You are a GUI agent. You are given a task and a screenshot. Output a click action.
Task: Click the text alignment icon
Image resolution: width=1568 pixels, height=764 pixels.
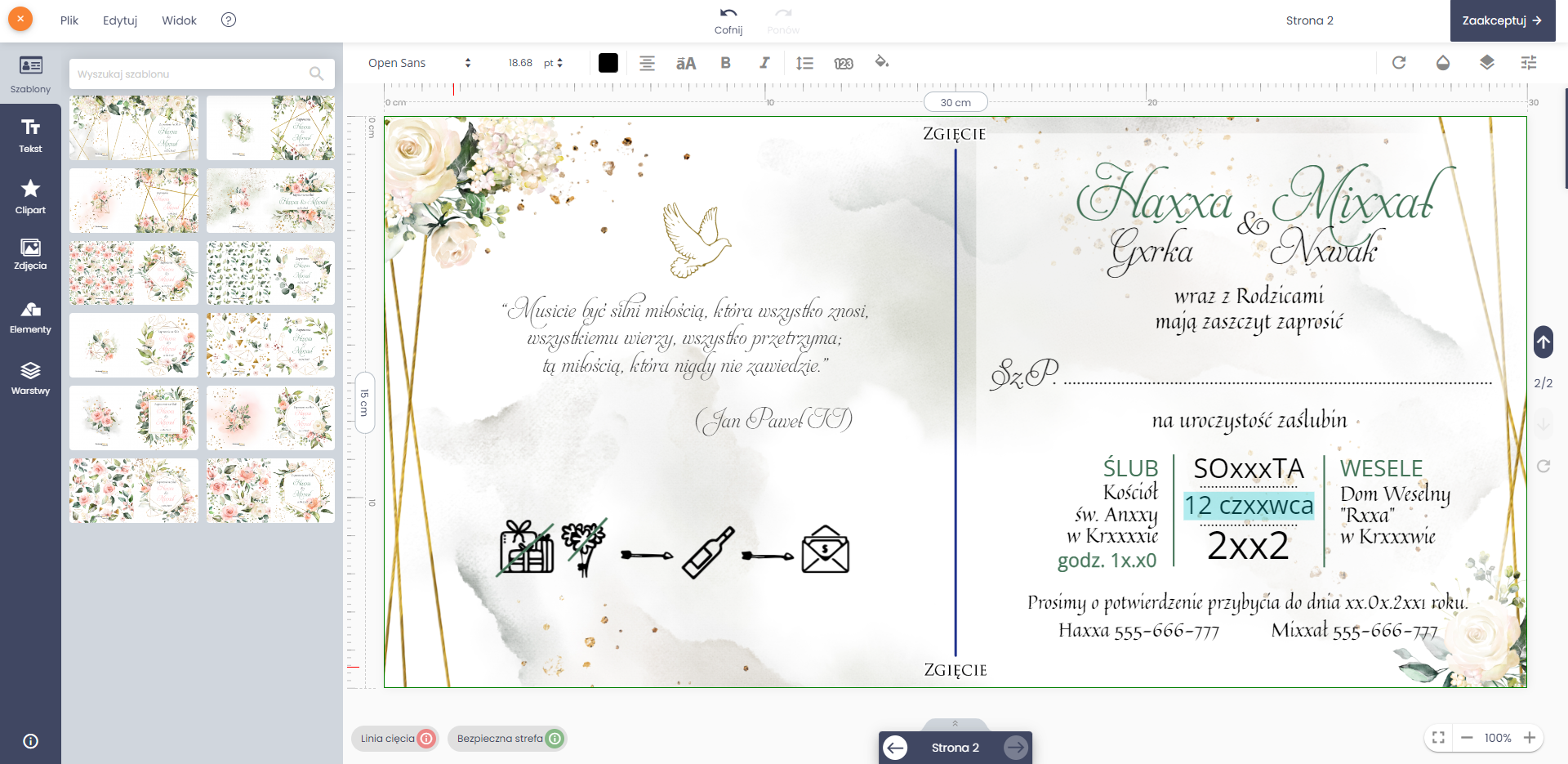pyautogui.click(x=647, y=63)
